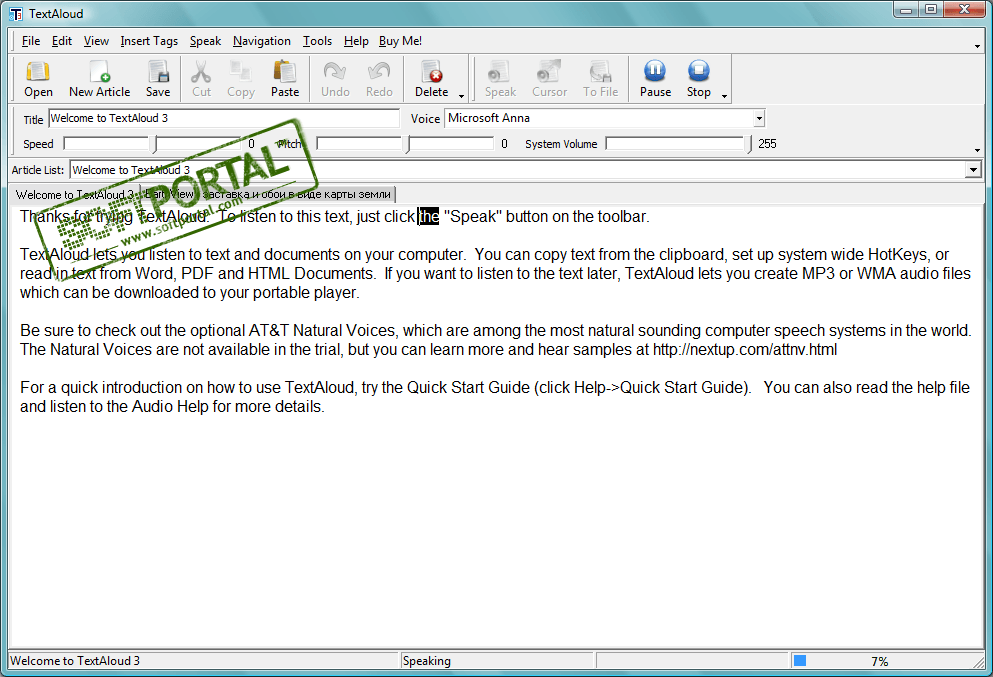This screenshot has width=993, height=677.
Task: Click the To File icon
Action: (x=600, y=79)
